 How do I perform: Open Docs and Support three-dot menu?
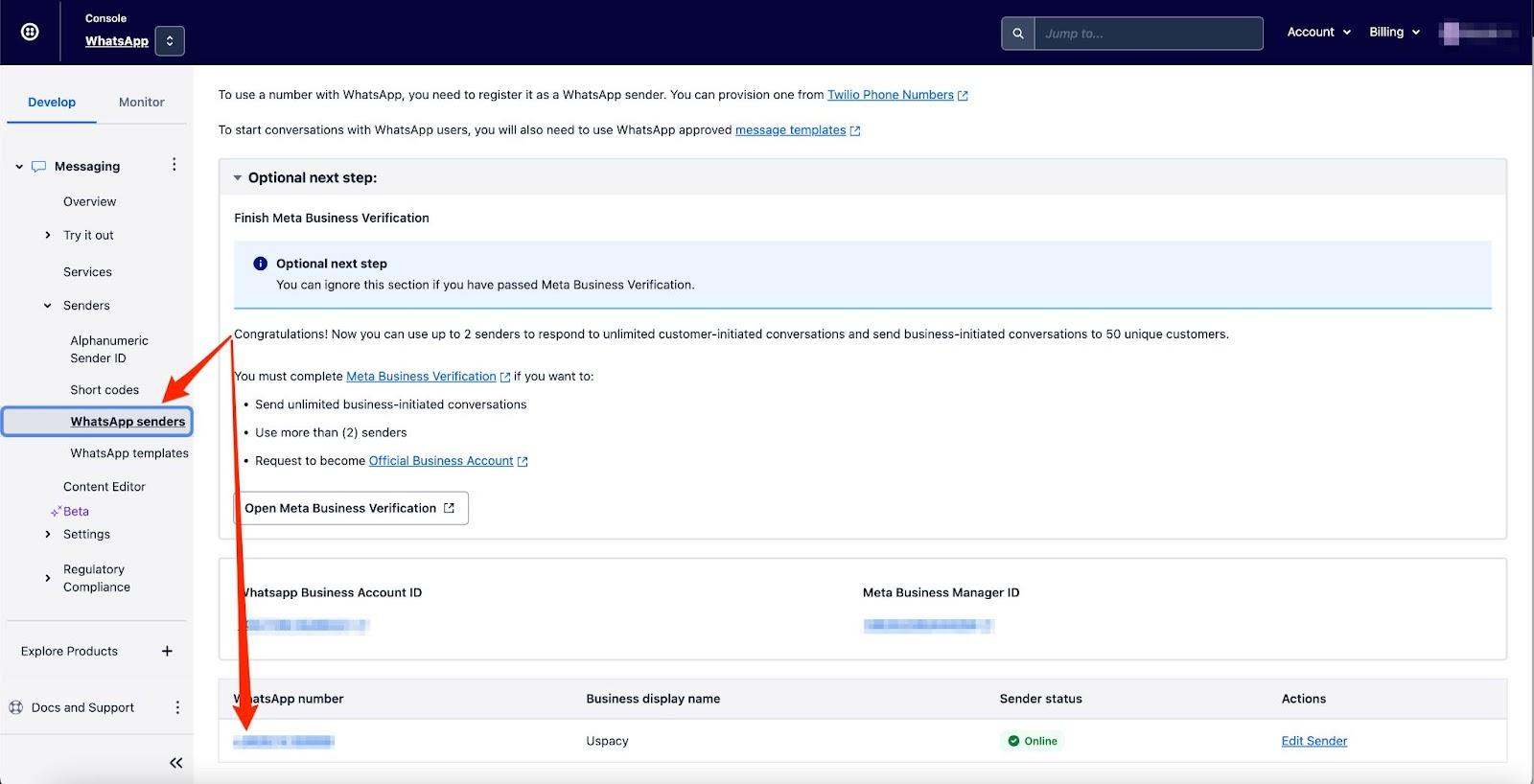pyautogui.click(x=177, y=707)
